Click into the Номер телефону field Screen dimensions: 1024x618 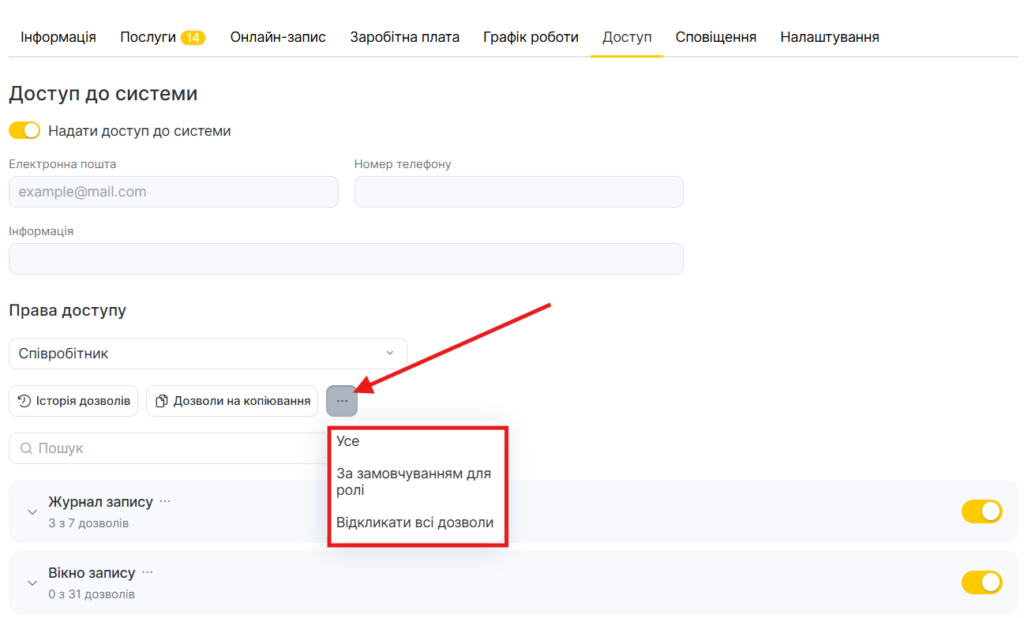(x=518, y=192)
